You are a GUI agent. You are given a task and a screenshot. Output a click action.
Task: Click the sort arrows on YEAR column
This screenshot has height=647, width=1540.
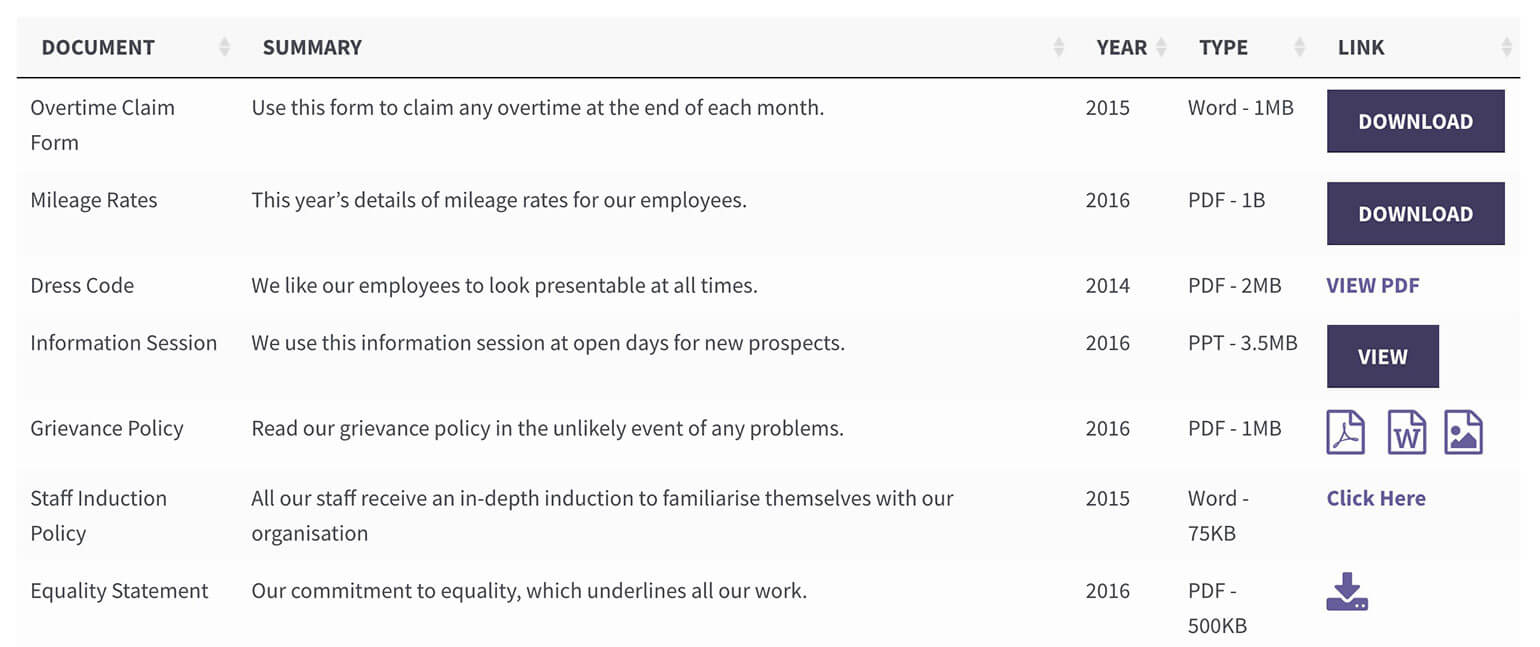click(1161, 45)
